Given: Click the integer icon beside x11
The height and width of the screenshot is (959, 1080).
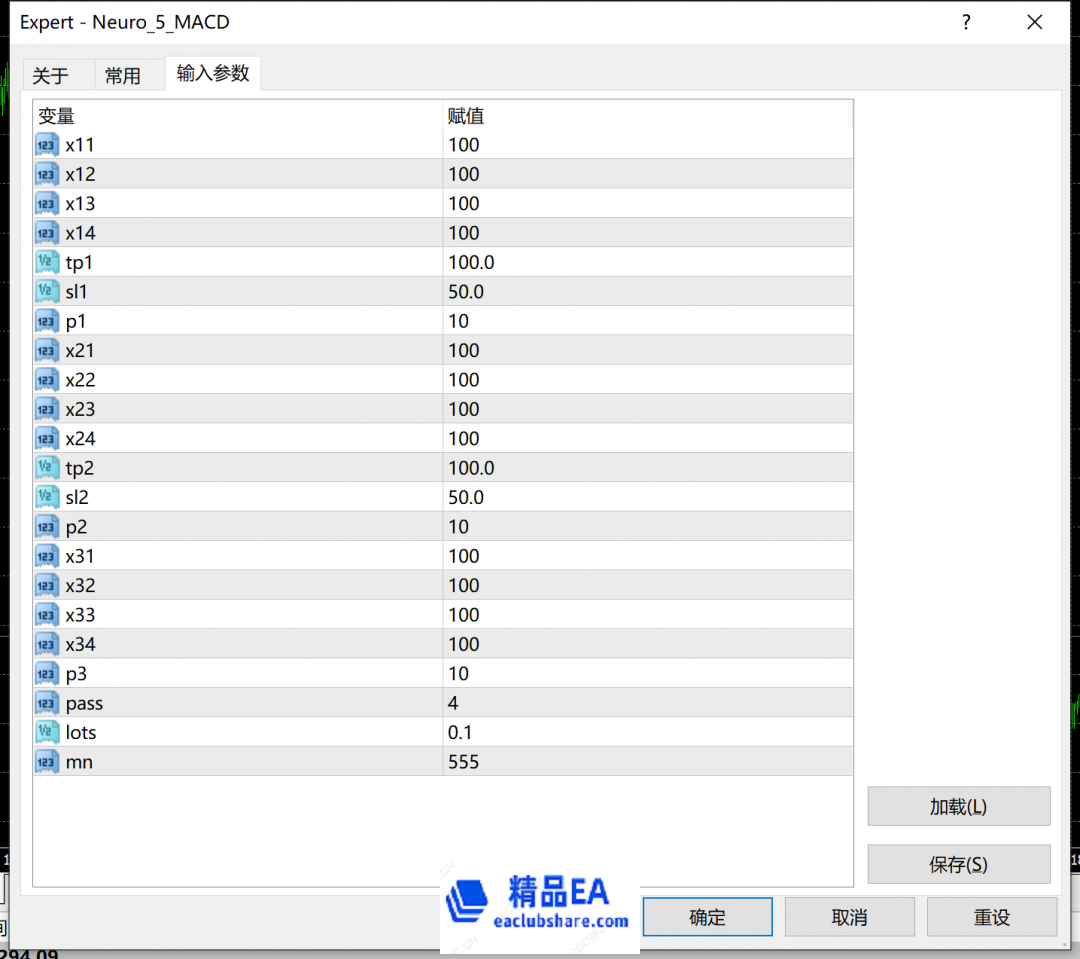Looking at the screenshot, I should pyautogui.click(x=48, y=145).
